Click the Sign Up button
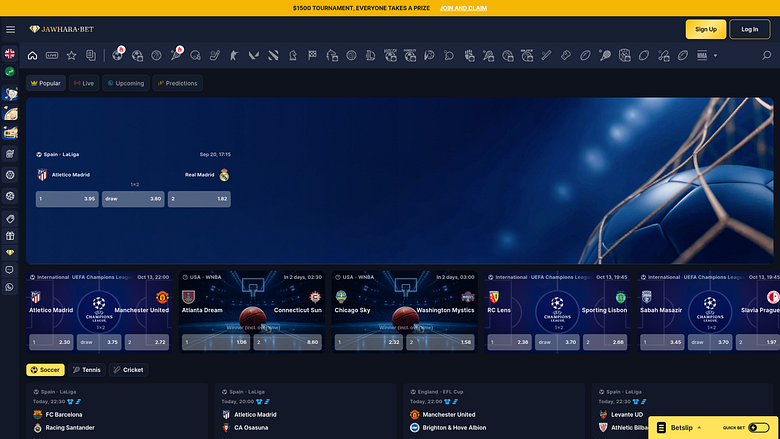 point(705,29)
